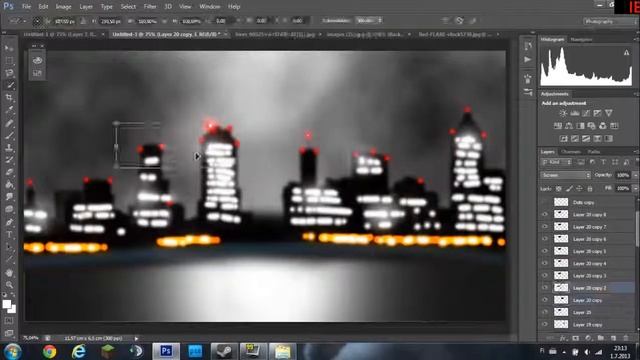Click histogram cached data warning icon

(x=626, y=53)
